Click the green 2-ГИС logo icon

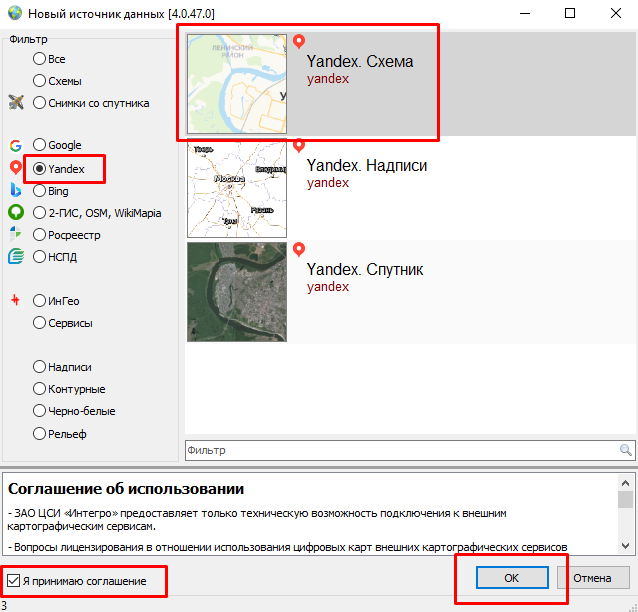pos(16,212)
